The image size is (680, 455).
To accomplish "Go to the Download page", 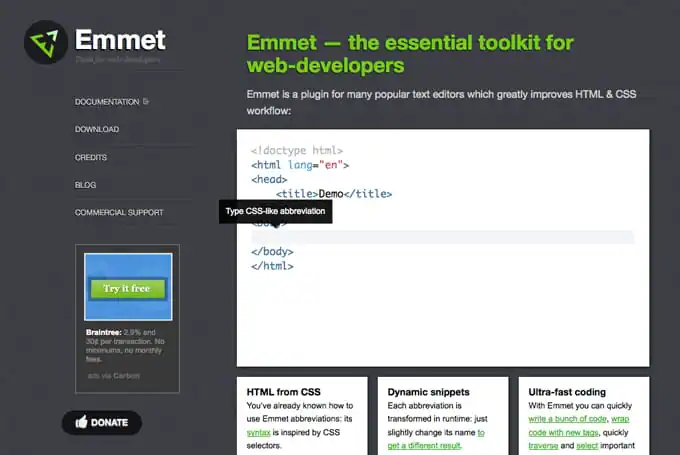I will coord(97,129).
